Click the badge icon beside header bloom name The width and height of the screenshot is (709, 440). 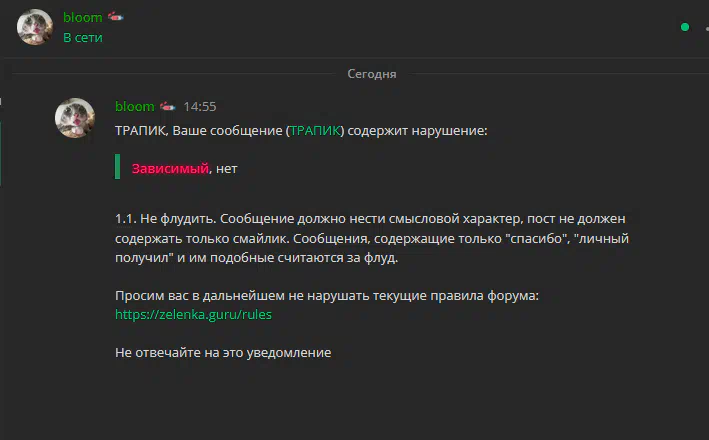pos(116,17)
